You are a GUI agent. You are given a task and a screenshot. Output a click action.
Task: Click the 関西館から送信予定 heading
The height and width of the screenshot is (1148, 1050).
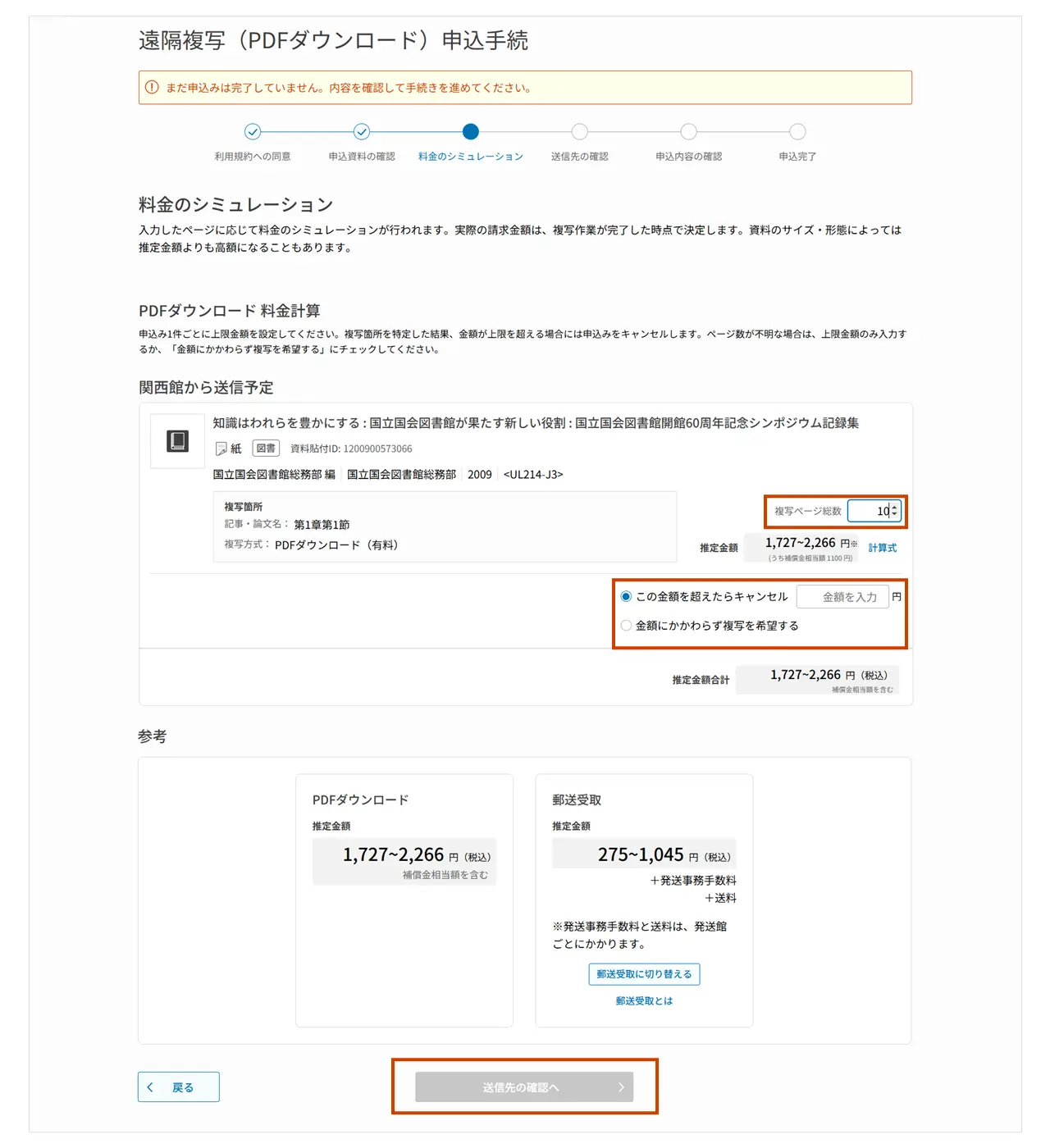(x=206, y=388)
